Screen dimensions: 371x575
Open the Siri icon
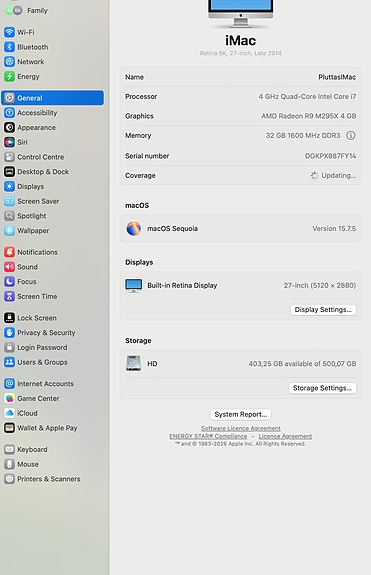click(x=10, y=142)
